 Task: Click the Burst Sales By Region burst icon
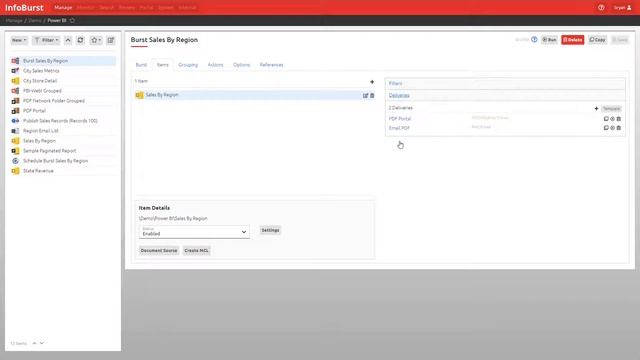15,61
